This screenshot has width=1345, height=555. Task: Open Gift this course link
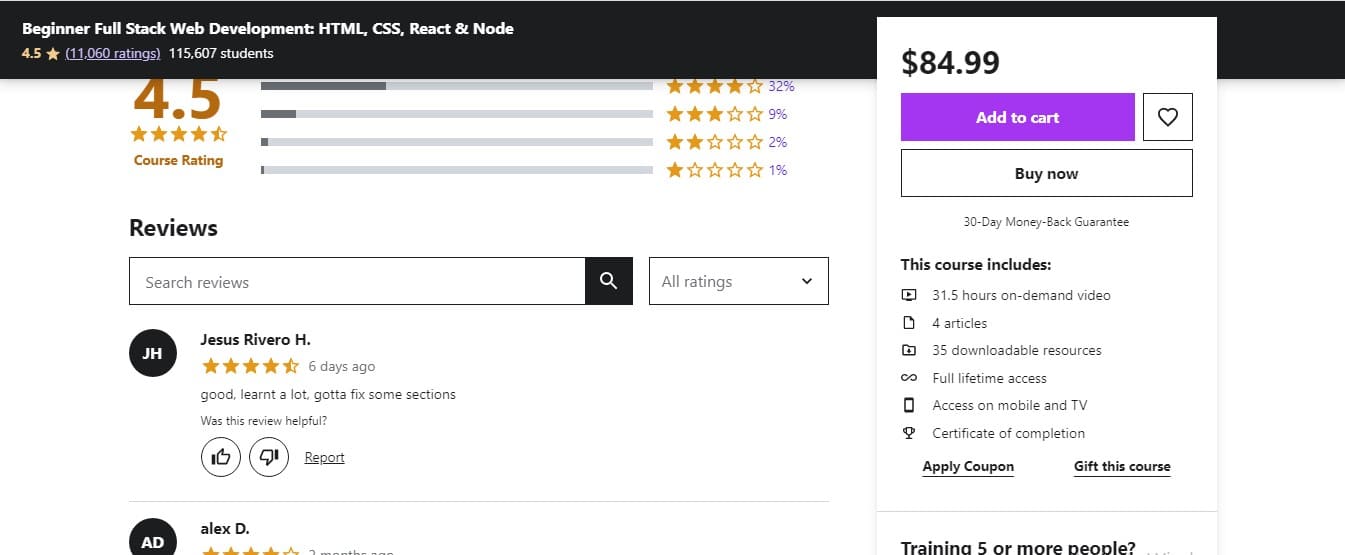[1122, 466]
